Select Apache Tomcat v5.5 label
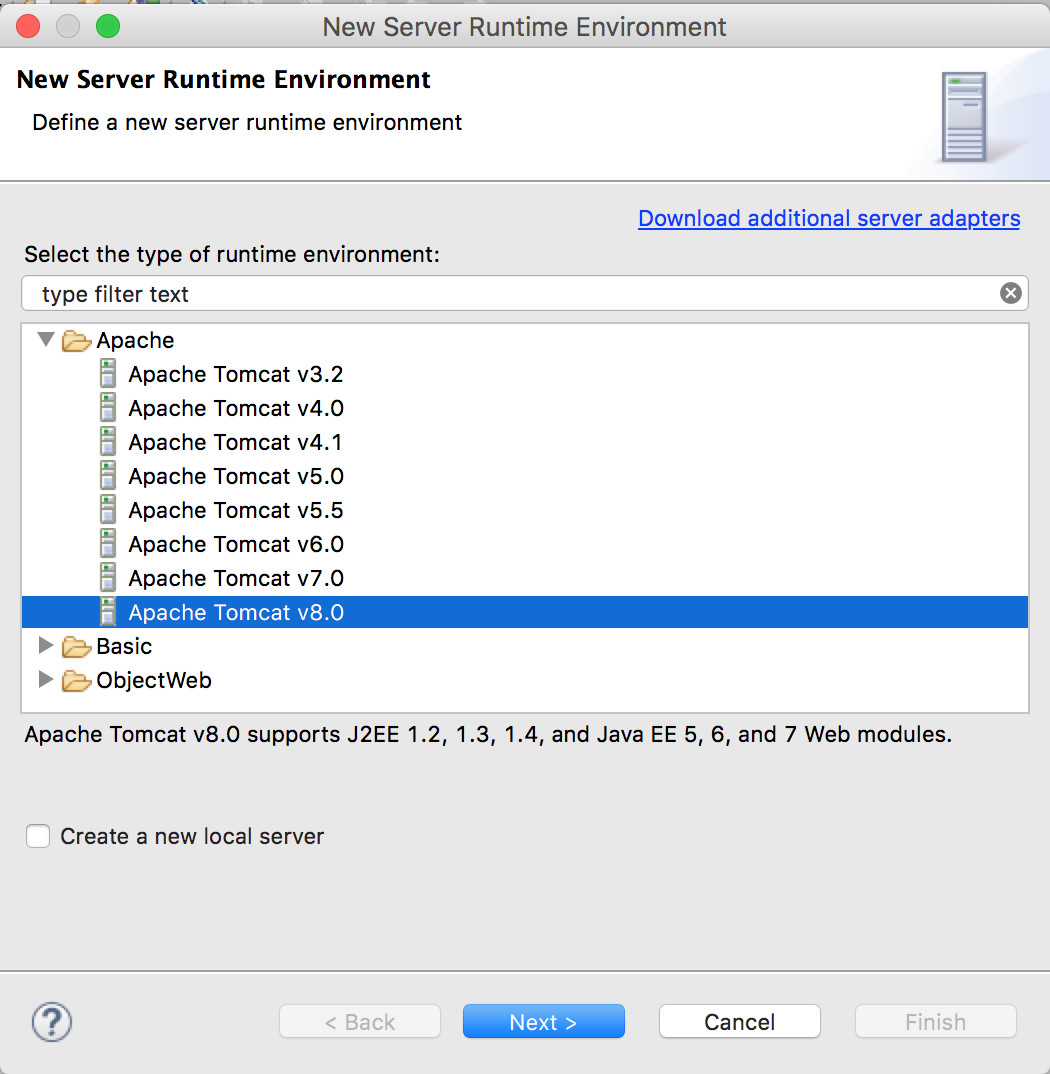This screenshot has width=1050, height=1074. (x=236, y=510)
